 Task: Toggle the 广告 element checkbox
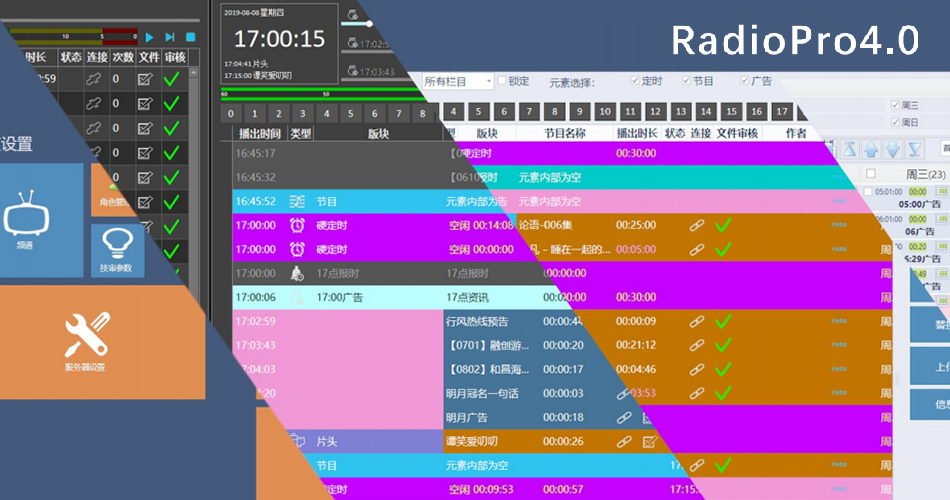(x=745, y=81)
